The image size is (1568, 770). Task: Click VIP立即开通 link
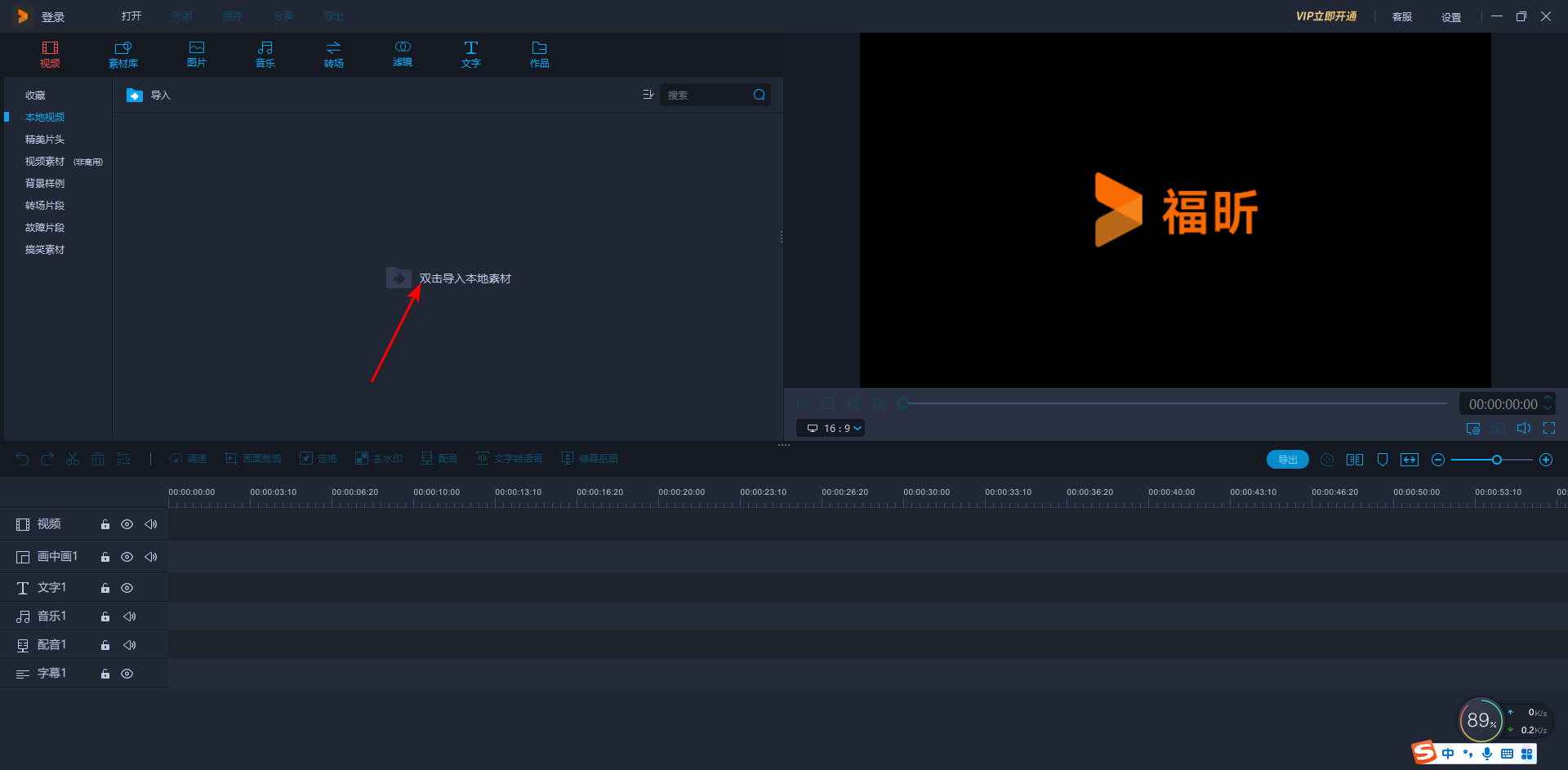coord(1325,16)
